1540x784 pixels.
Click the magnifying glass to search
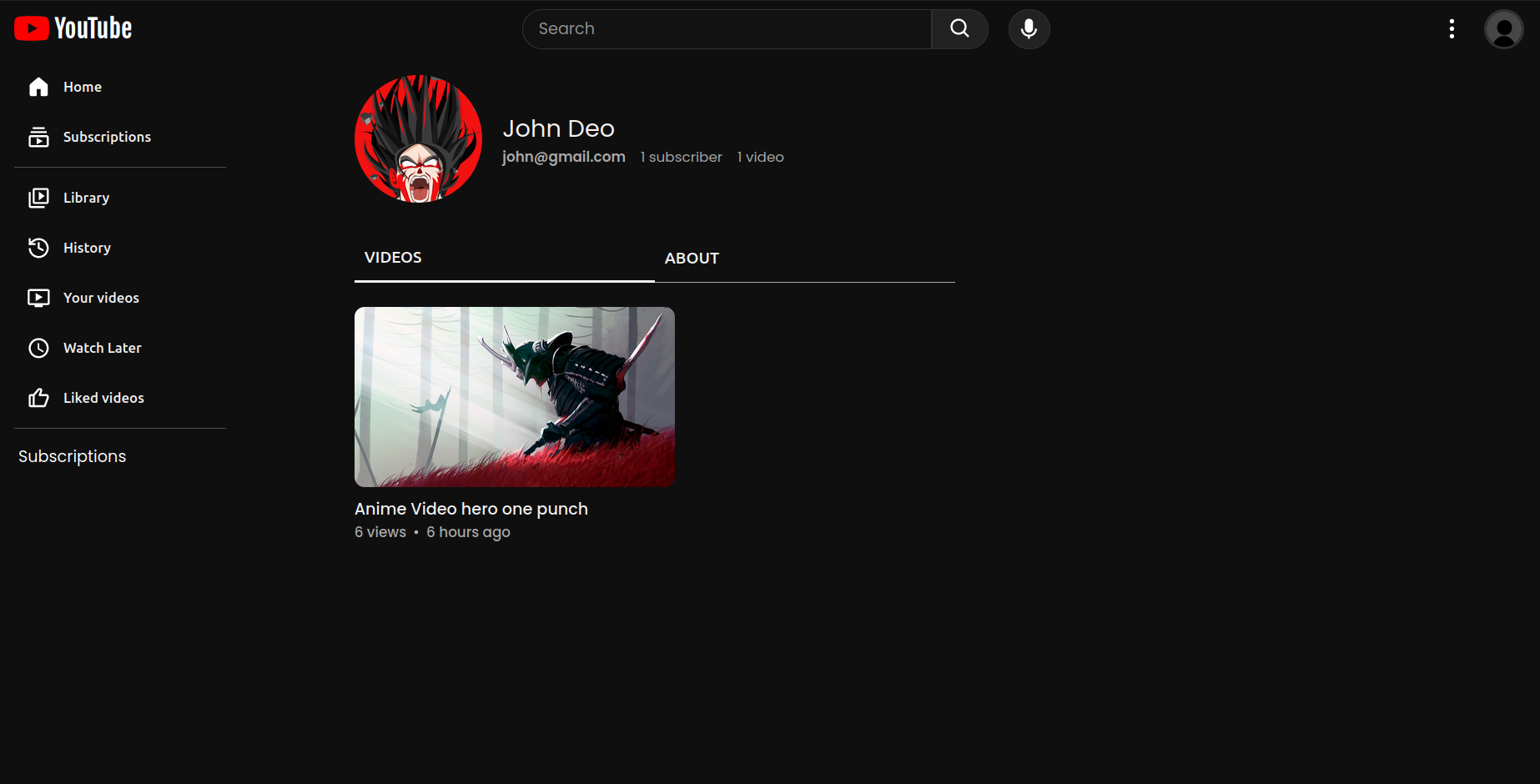pos(959,28)
